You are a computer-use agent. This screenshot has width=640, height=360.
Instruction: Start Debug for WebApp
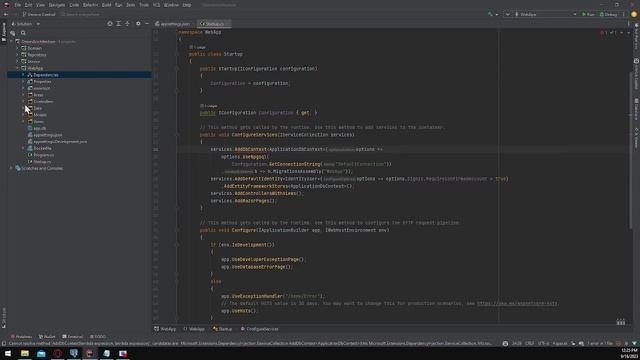point(608,14)
